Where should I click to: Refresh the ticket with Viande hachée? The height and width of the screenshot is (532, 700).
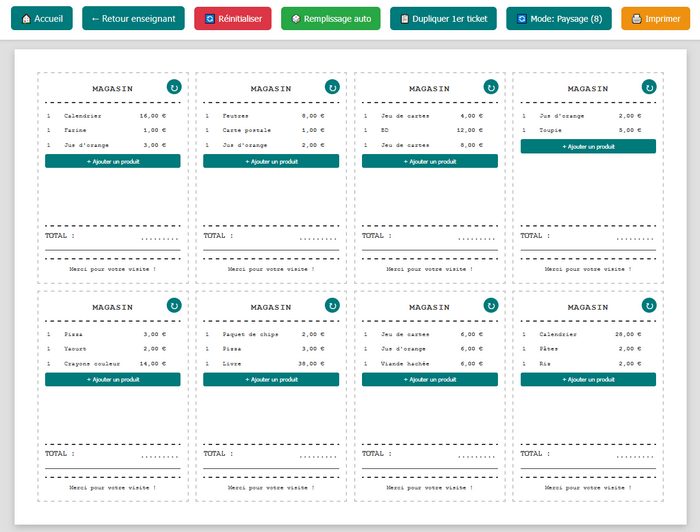coord(490,306)
